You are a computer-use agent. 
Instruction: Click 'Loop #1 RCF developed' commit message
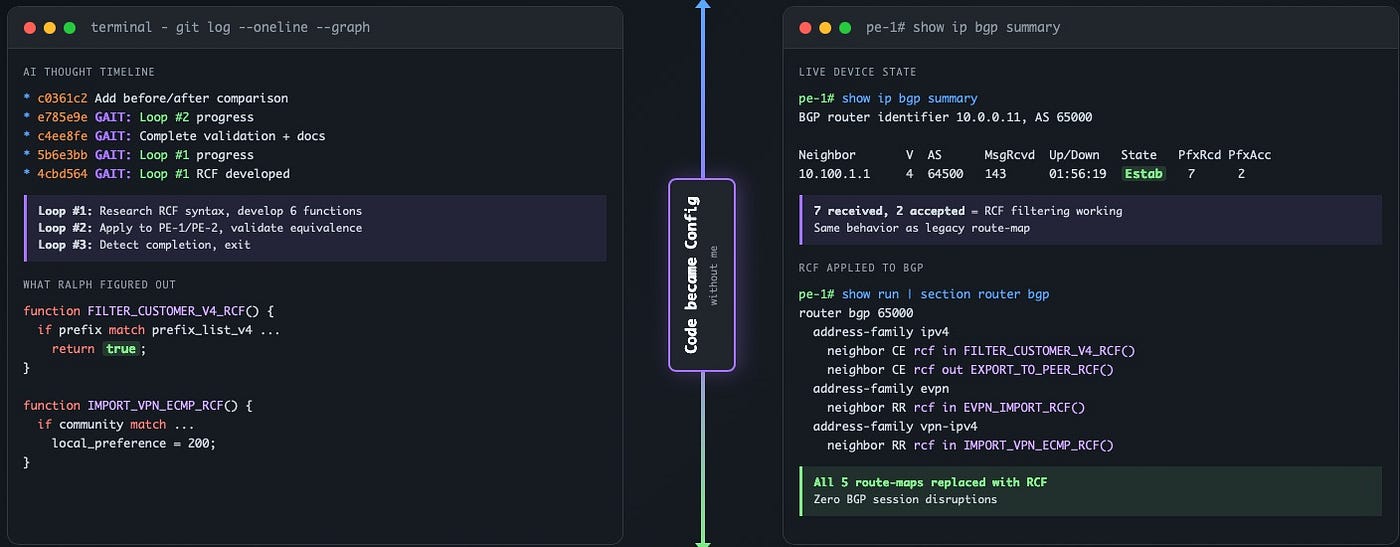click(214, 174)
